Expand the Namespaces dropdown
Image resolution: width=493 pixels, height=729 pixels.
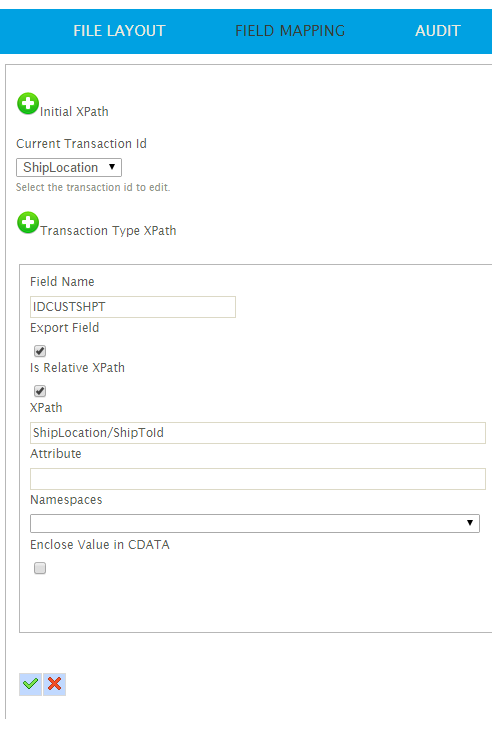254,523
